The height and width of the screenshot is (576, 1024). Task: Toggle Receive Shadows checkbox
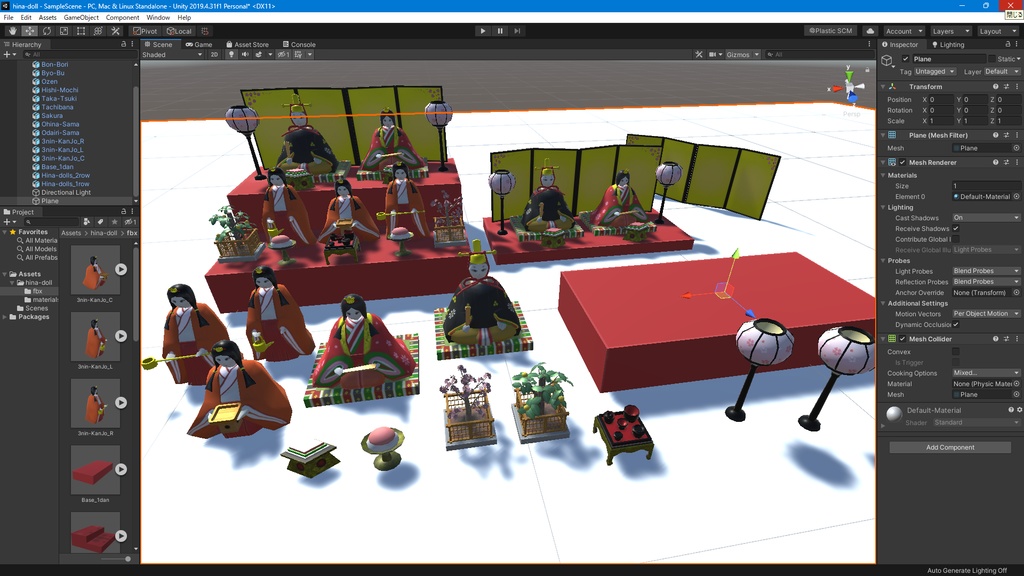point(956,229)
